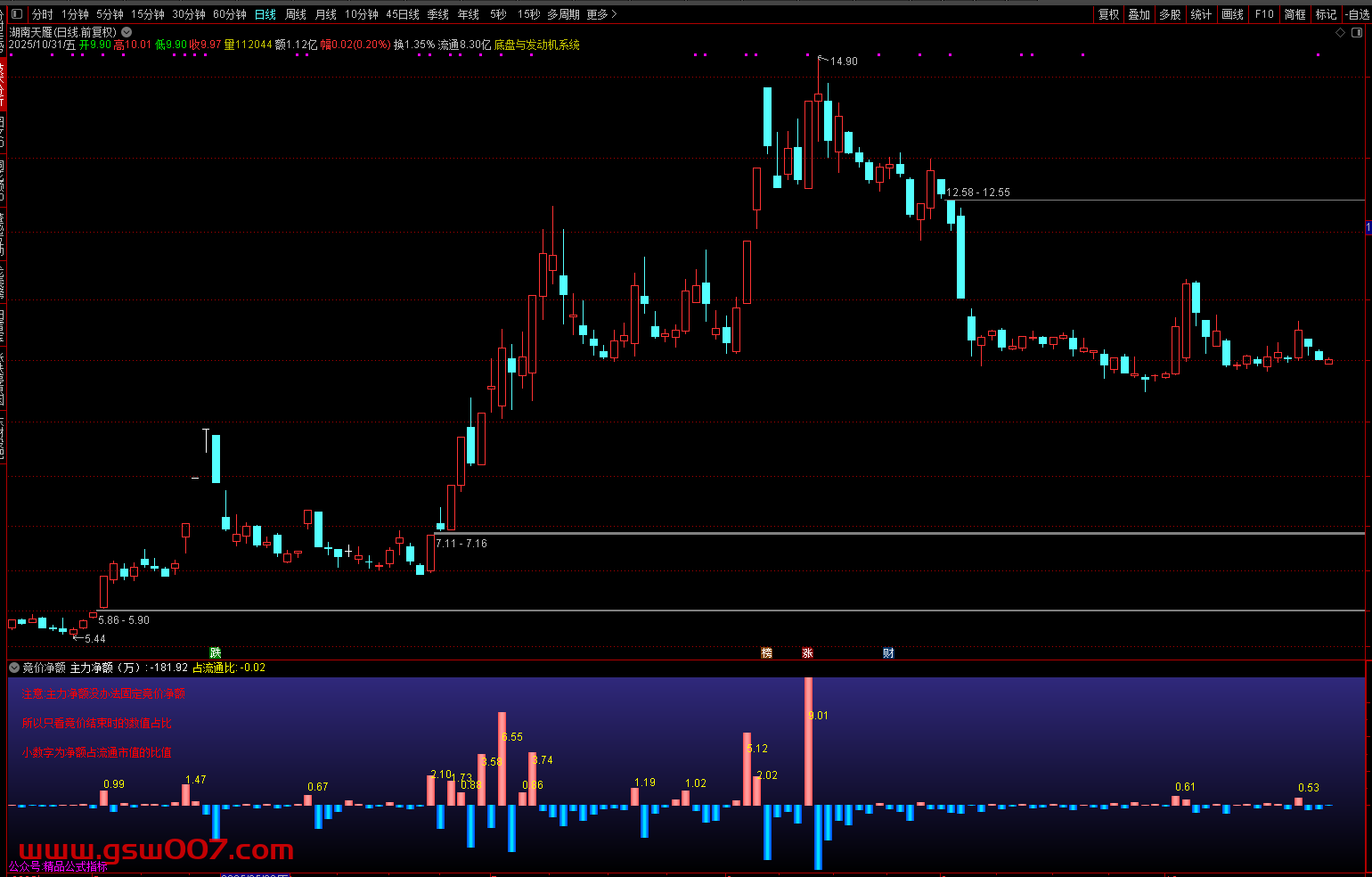Click the diamond icon at chart top-right

1341,32
